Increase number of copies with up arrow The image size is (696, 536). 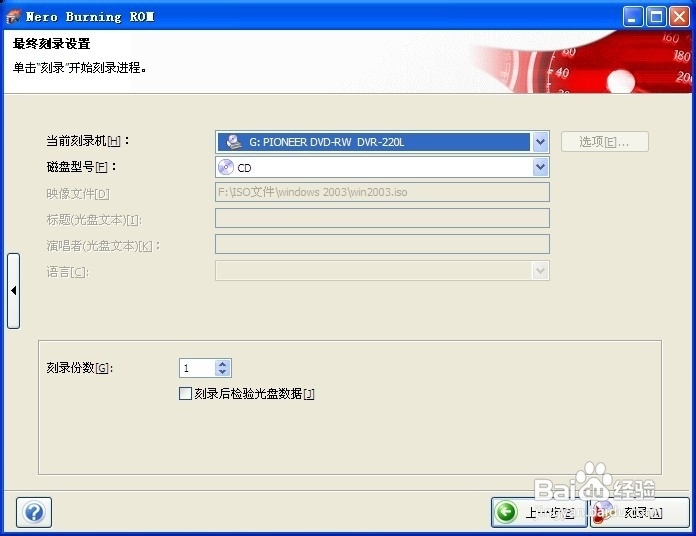click(x=223, y=364)
